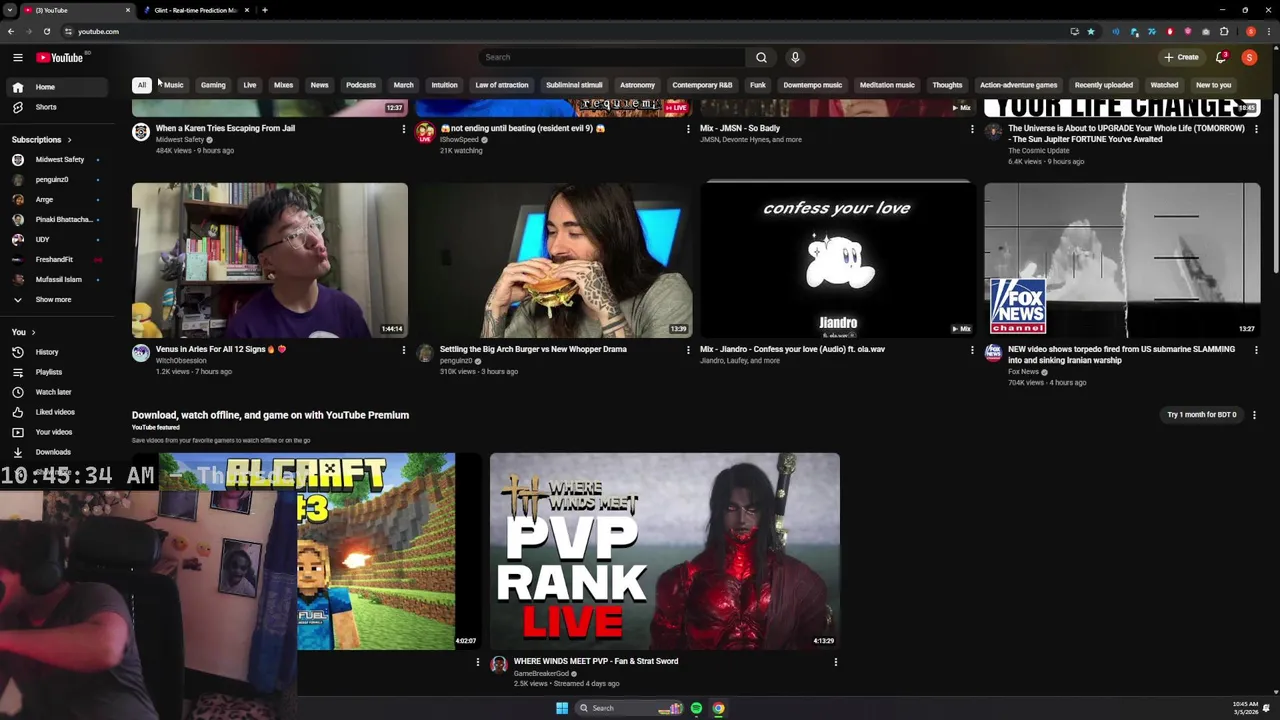Open the Midwest Safety subscription
This screenshot has width=1280, height=720.
click(60, 160)
